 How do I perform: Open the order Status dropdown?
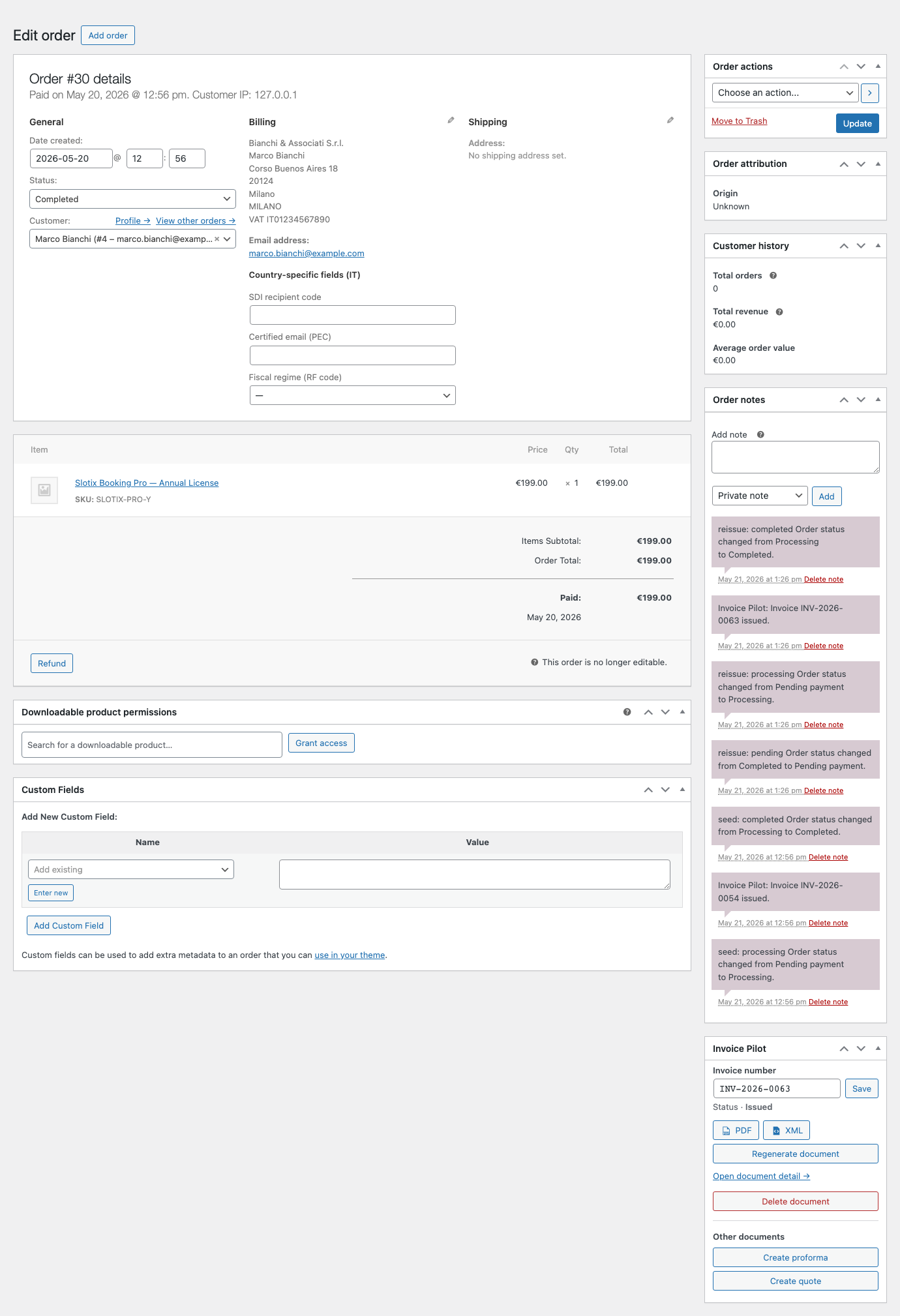pos(132,199)
